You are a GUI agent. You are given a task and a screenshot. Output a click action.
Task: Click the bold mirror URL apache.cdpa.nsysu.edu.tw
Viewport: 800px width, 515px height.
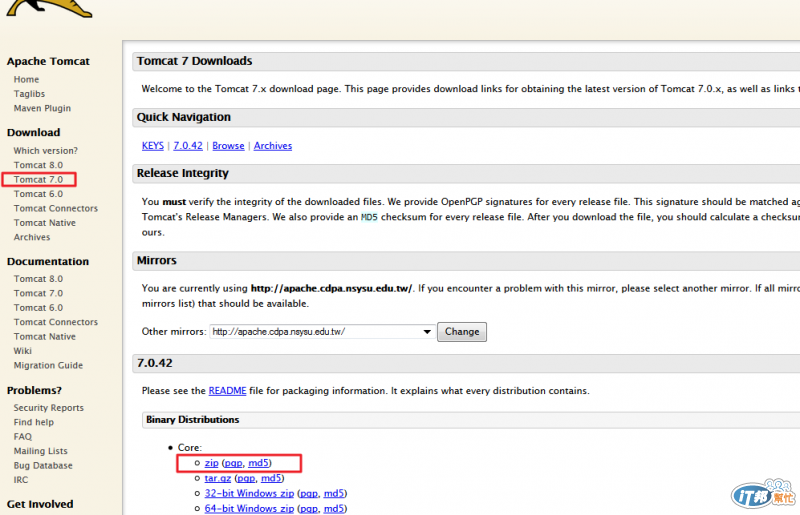pos(331,288)
